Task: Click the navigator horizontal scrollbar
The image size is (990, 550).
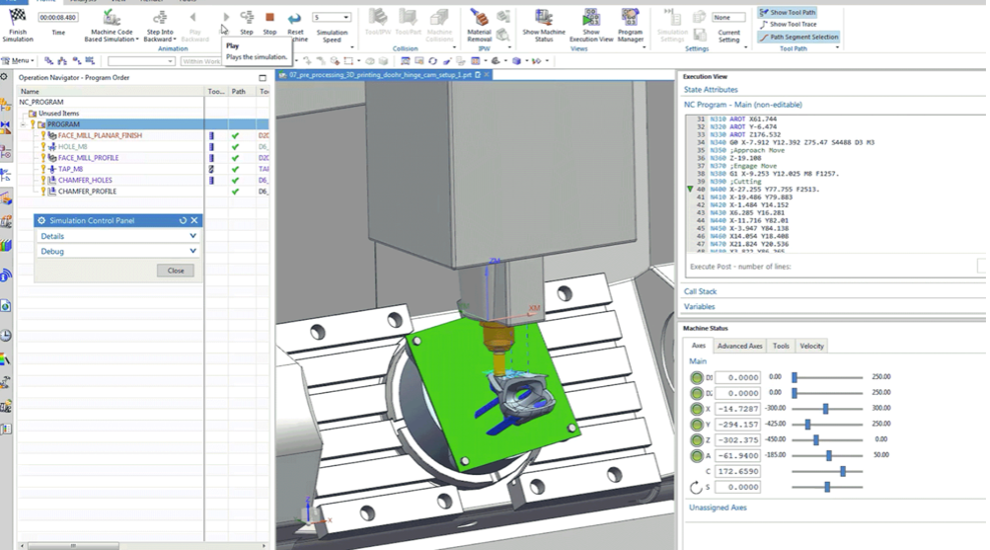Action: point(73,546)
